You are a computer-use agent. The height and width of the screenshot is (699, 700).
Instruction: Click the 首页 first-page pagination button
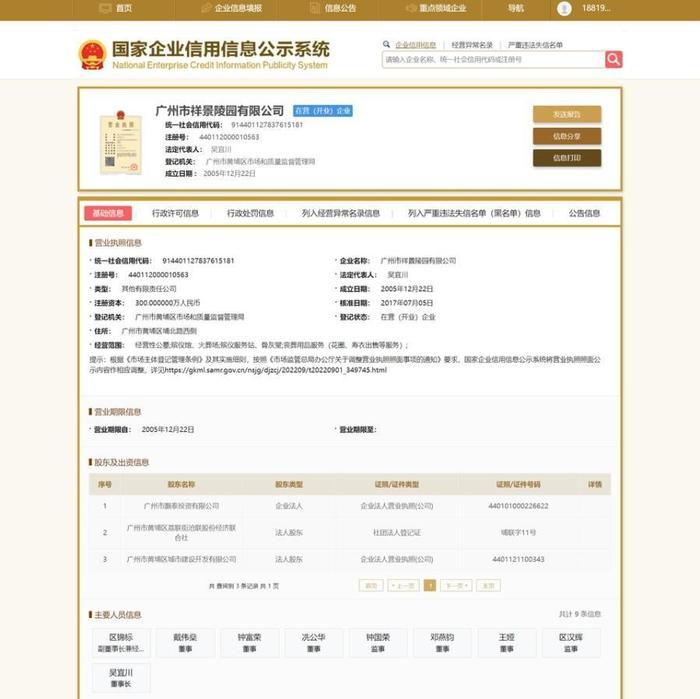371,586
